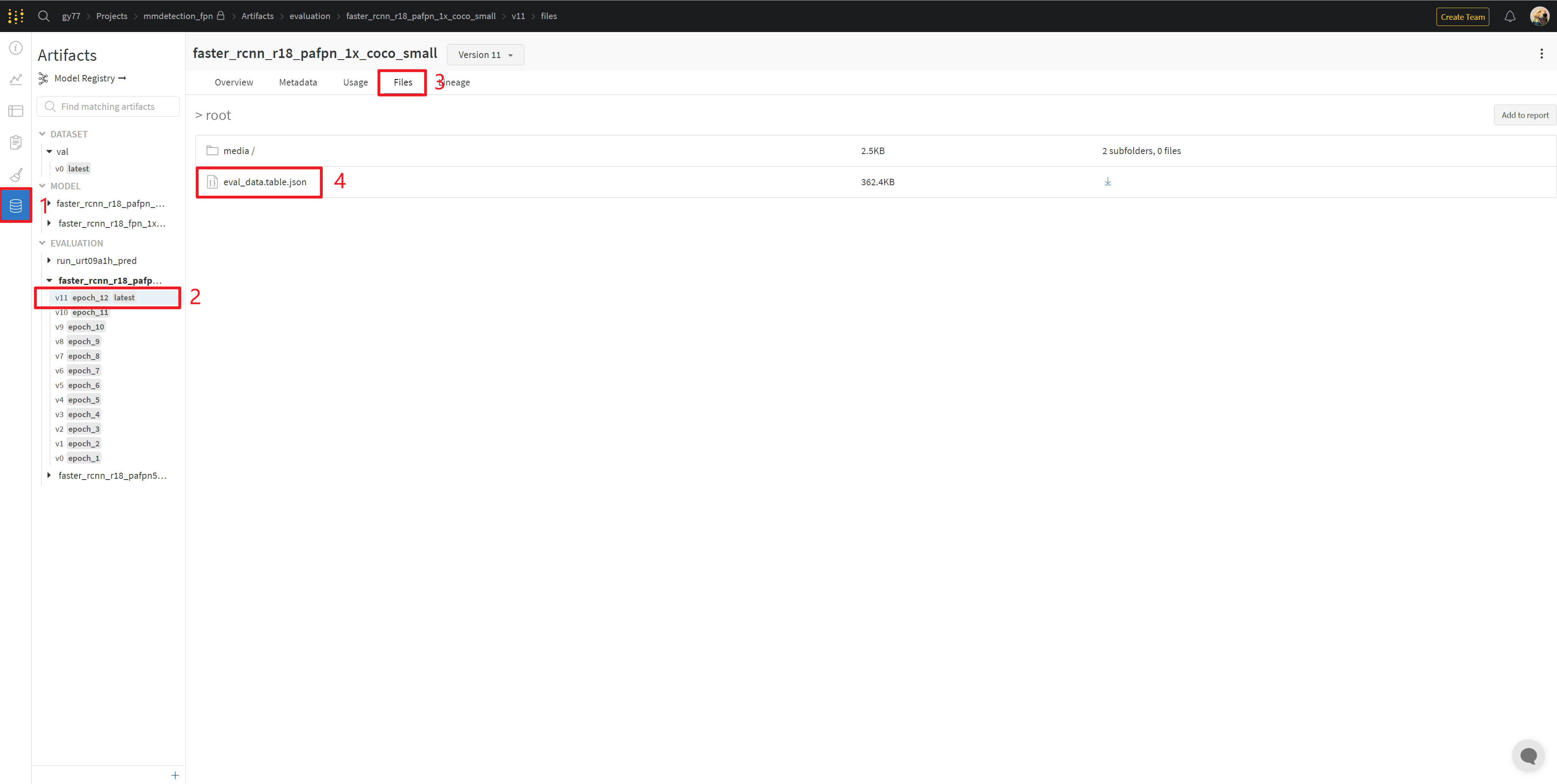Open the project overview info icon
The image size is (1557, 784).
tap(16, 48)
